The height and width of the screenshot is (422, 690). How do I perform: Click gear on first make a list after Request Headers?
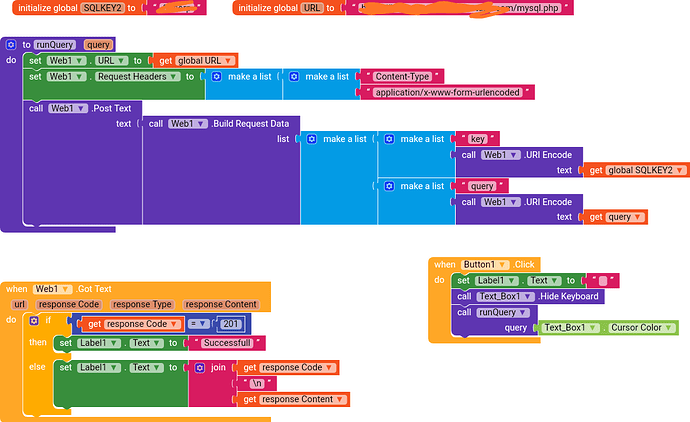215,76
